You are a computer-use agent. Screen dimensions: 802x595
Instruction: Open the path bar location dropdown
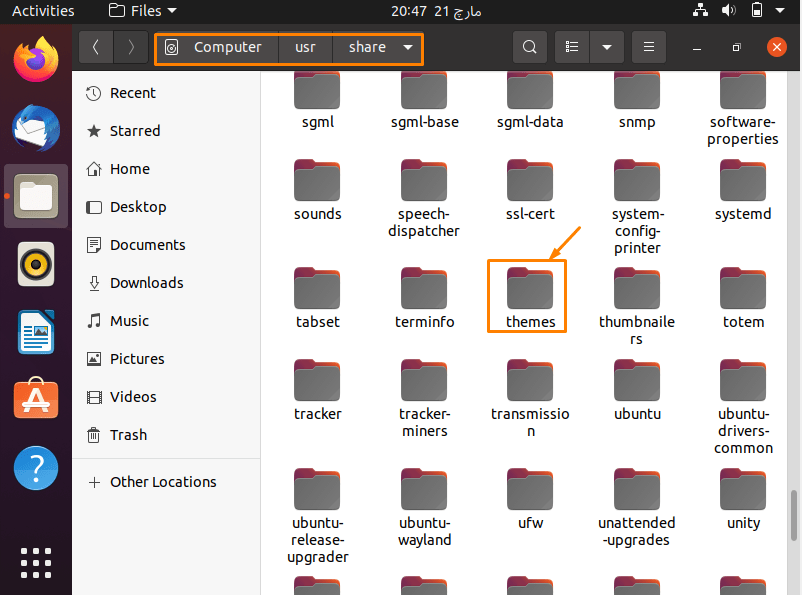coord(407,47)
